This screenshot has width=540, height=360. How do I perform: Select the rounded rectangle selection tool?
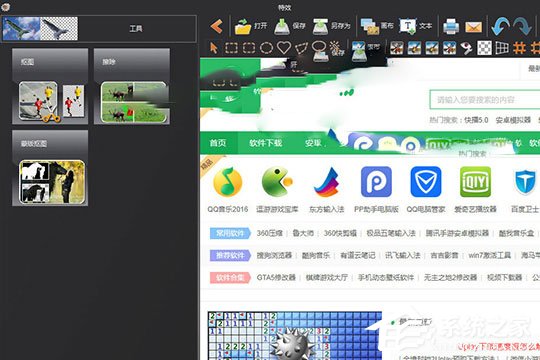[249, 48]
